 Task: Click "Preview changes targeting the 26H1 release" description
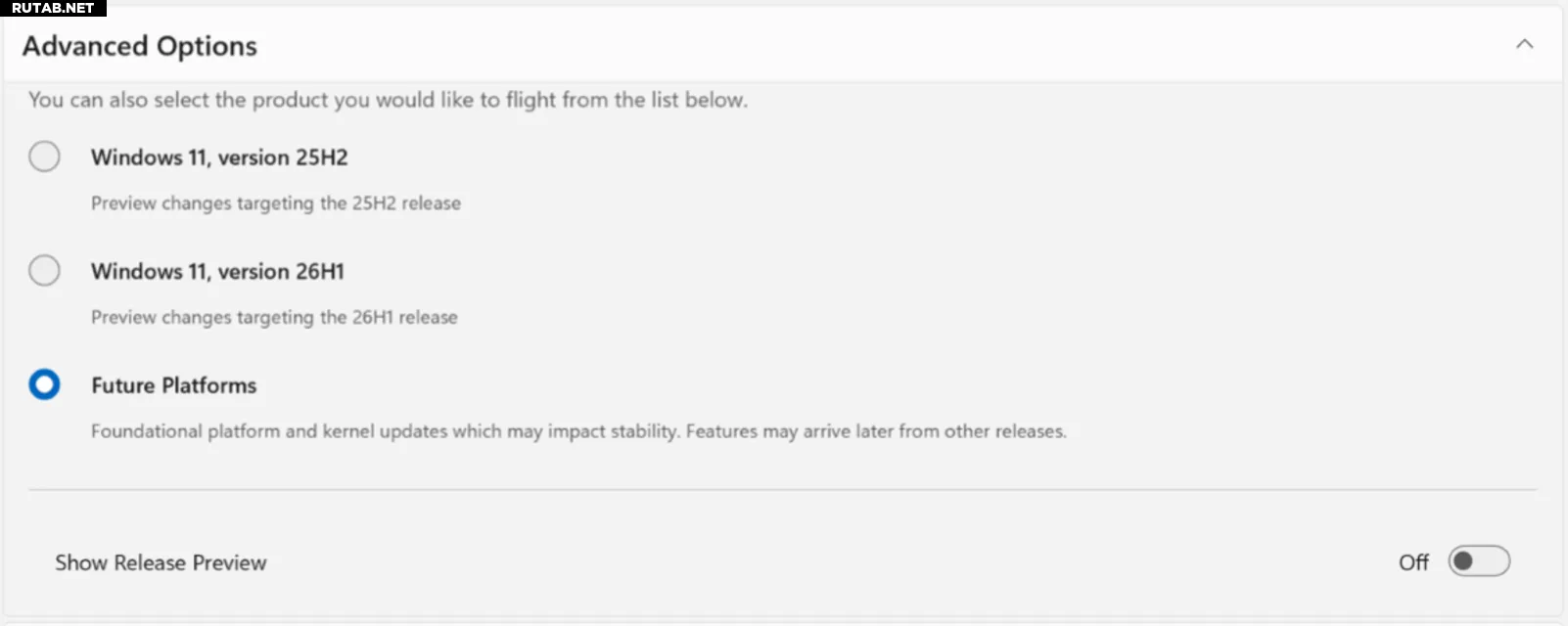click(x=274, y=317)
